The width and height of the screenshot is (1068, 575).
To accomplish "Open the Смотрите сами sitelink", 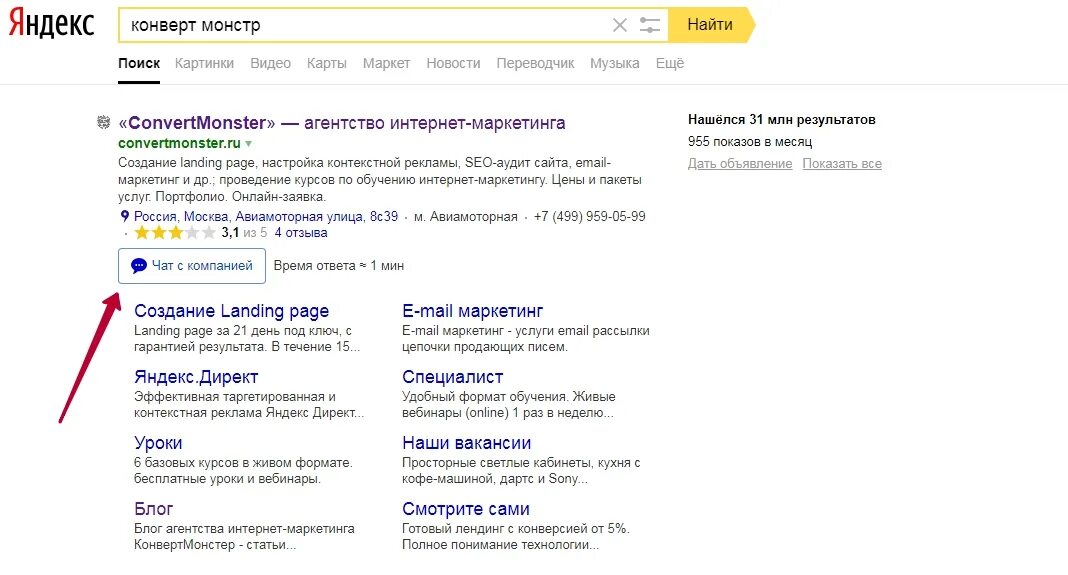I will click(466, 510).
